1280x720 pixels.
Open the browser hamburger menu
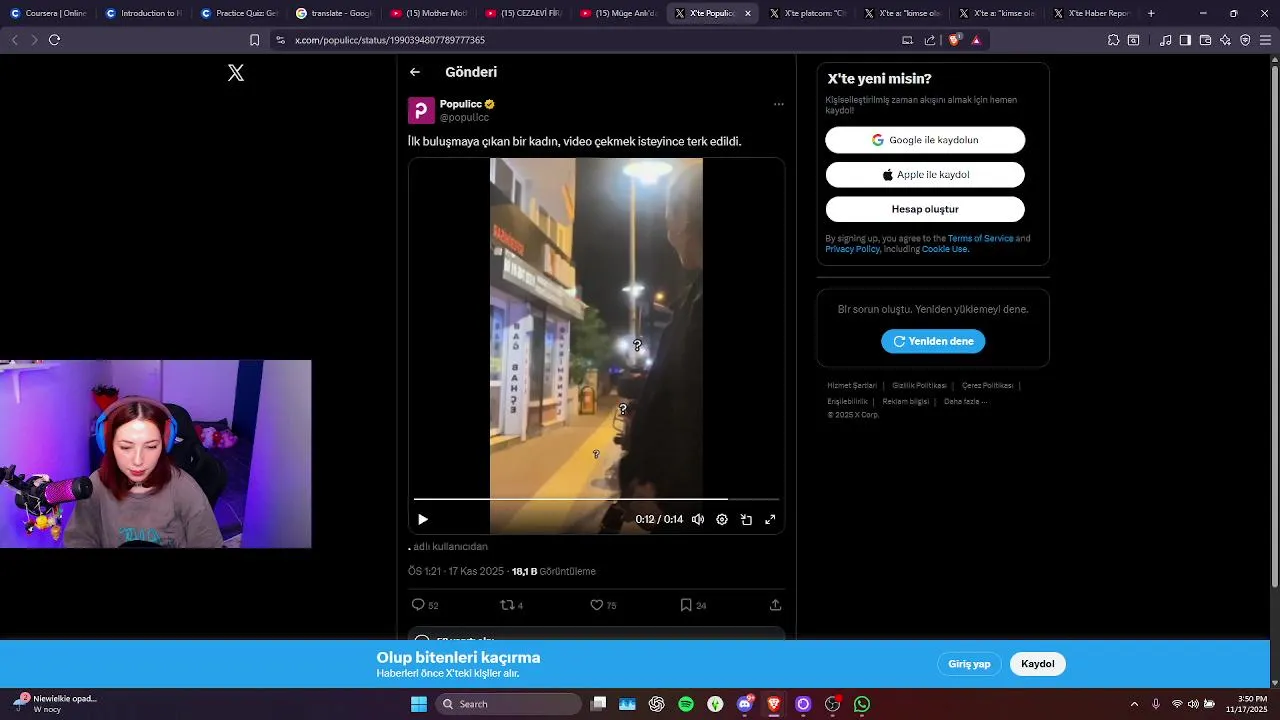(1265, 40)
